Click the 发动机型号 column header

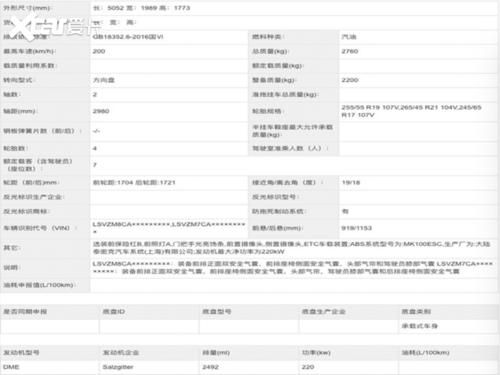pyautogui.click(x=21, y=352)
